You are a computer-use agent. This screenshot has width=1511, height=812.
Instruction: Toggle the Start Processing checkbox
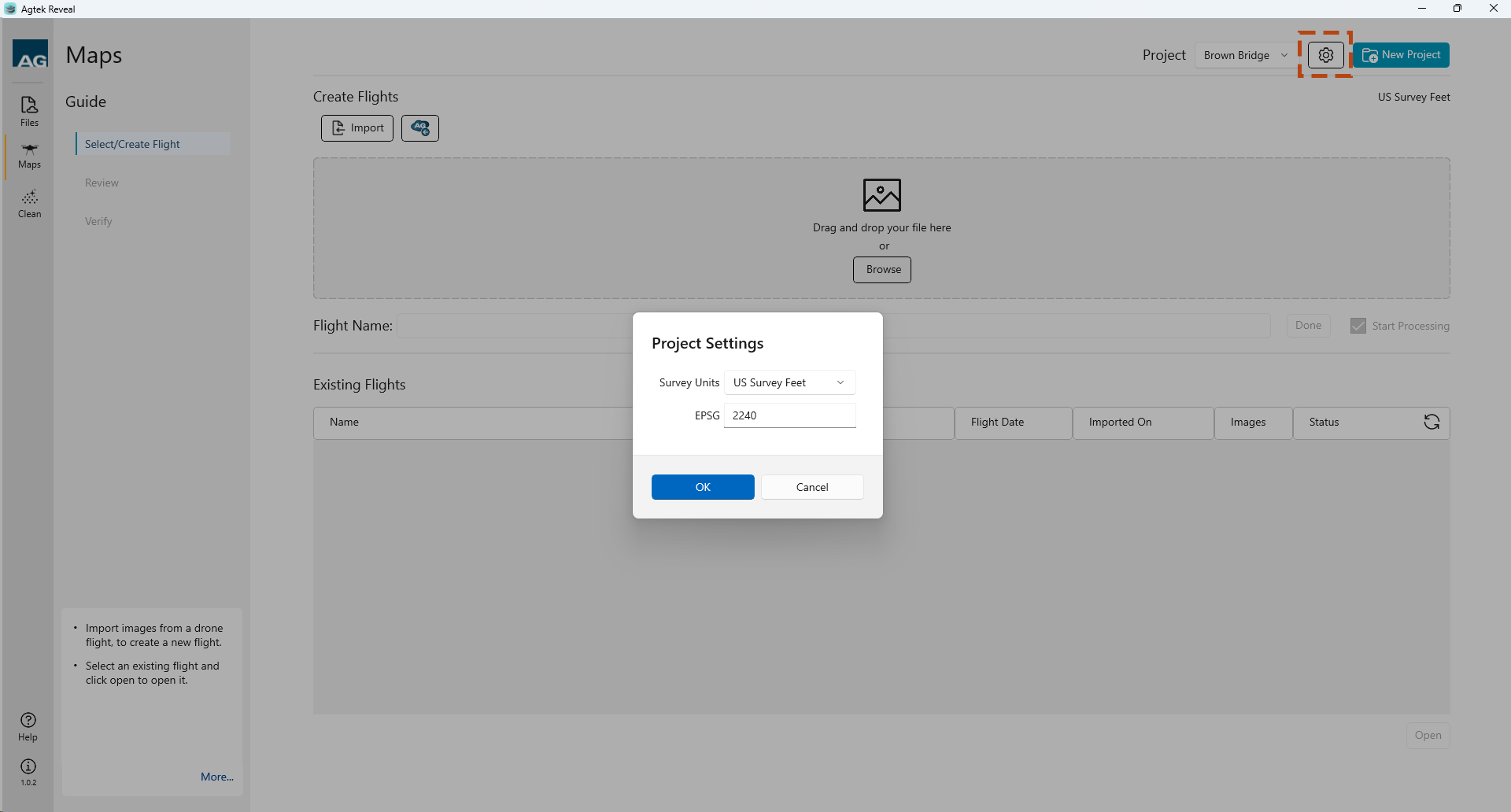pyautogui.click(x=1358, y=326)
